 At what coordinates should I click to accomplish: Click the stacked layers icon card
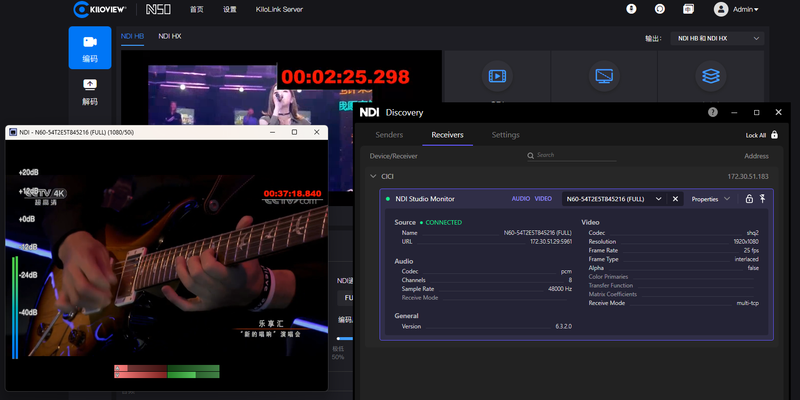coord(711,77)
